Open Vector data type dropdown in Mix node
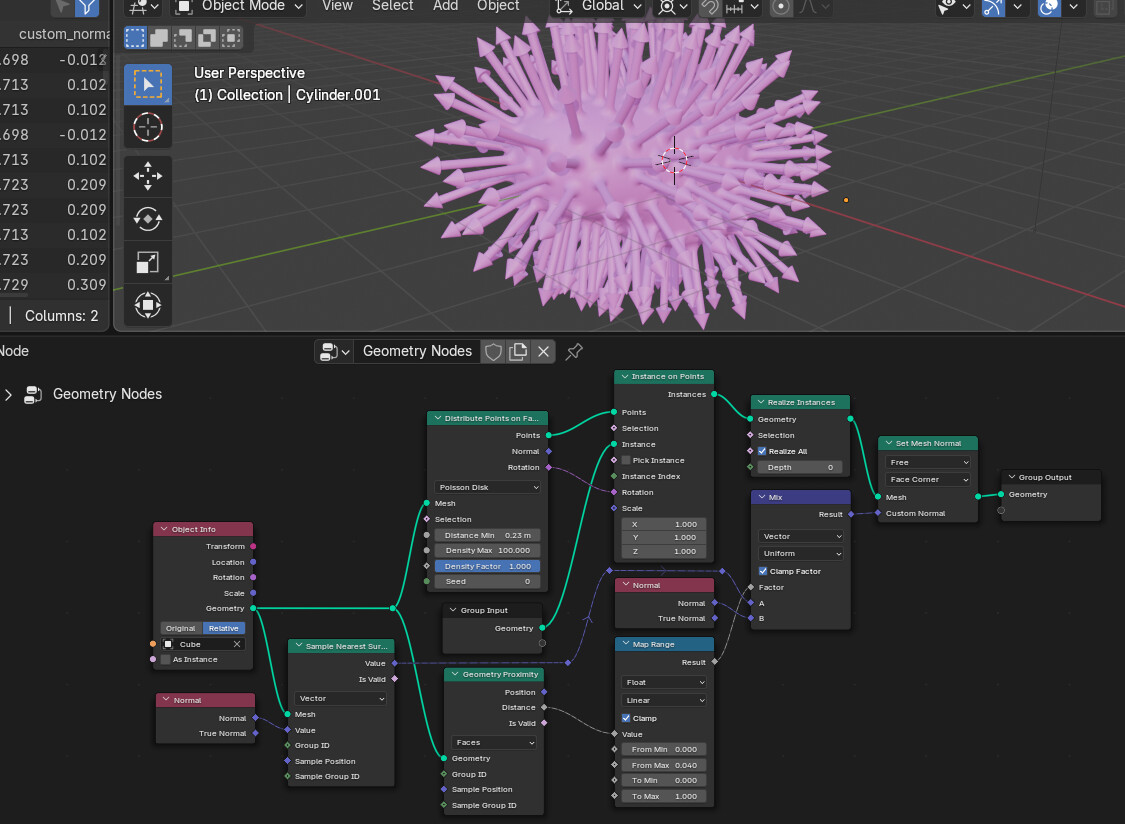This screenshot has height=824, width=1125. (x=801, y=536)
